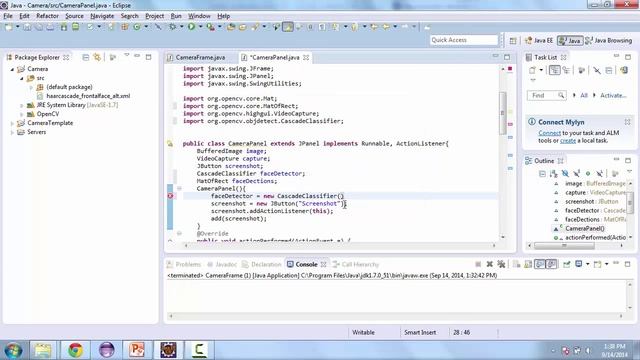Click the error marker beside faceDetector line
This screenshot has height=360, width=640.
pyautogui.click(x=170, y=196)
